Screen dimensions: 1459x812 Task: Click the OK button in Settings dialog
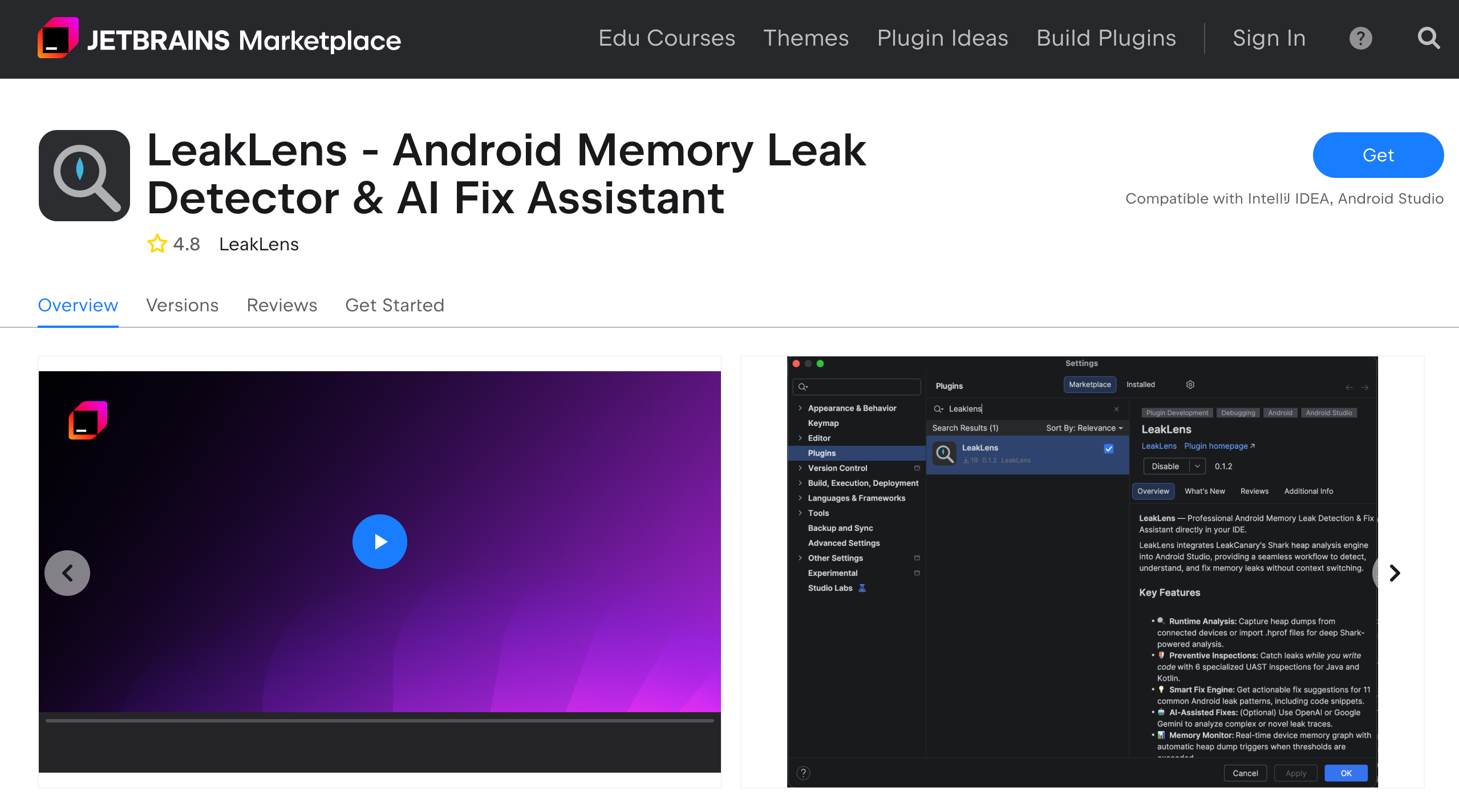tap(1346, 773)
